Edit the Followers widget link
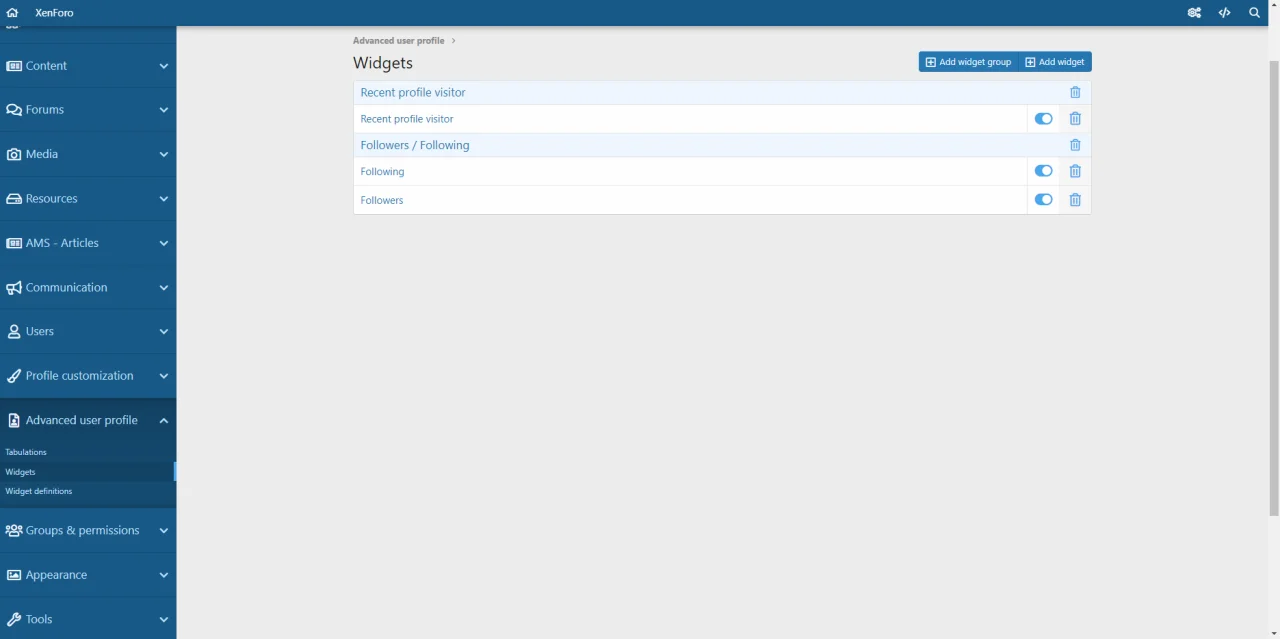The height and width of the screenshot is (639, 1280). pyautogui.click(x=382, y=200)
